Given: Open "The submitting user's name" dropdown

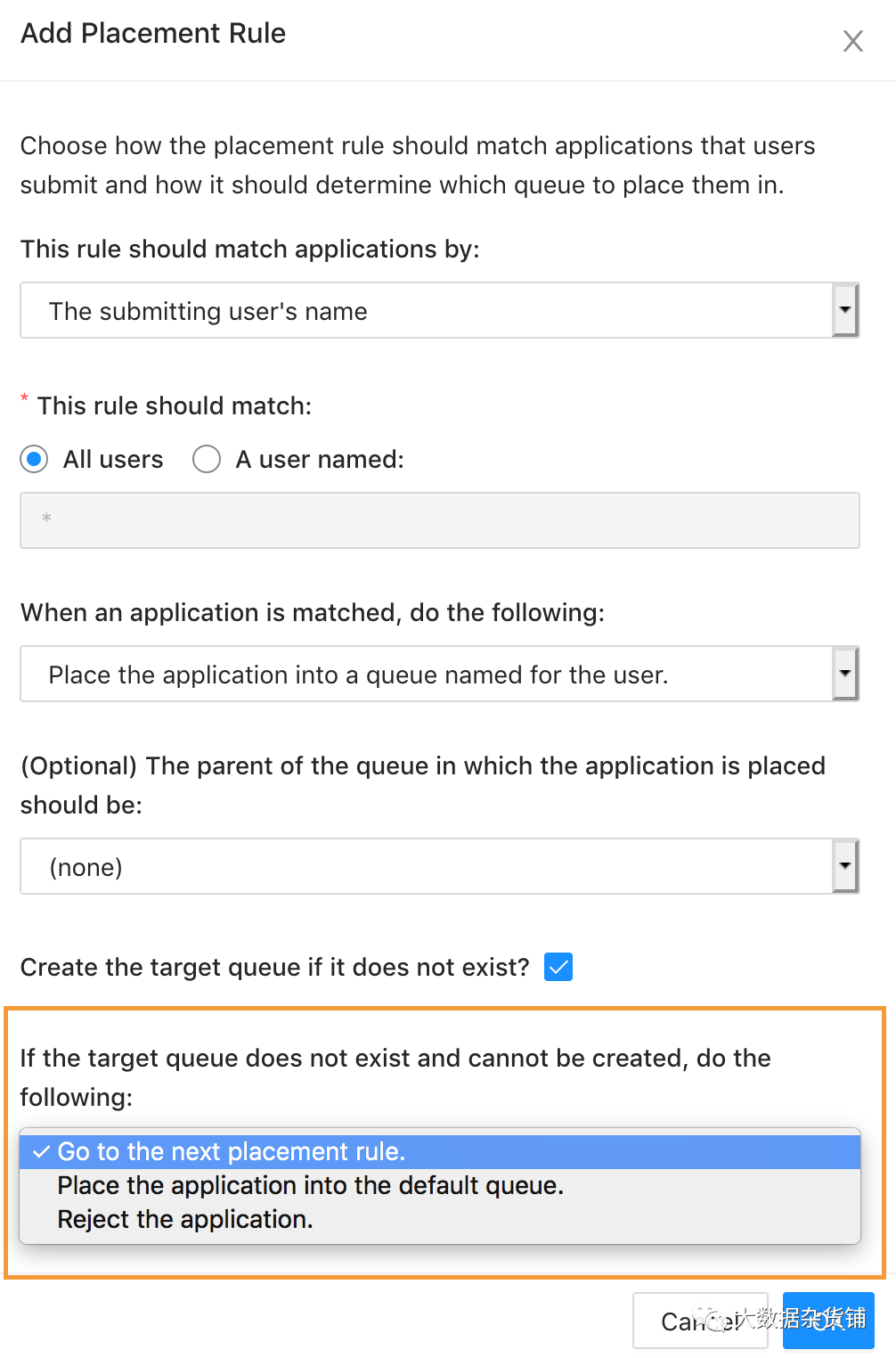Looking at the screenshot, I should [x=426, y=311].
